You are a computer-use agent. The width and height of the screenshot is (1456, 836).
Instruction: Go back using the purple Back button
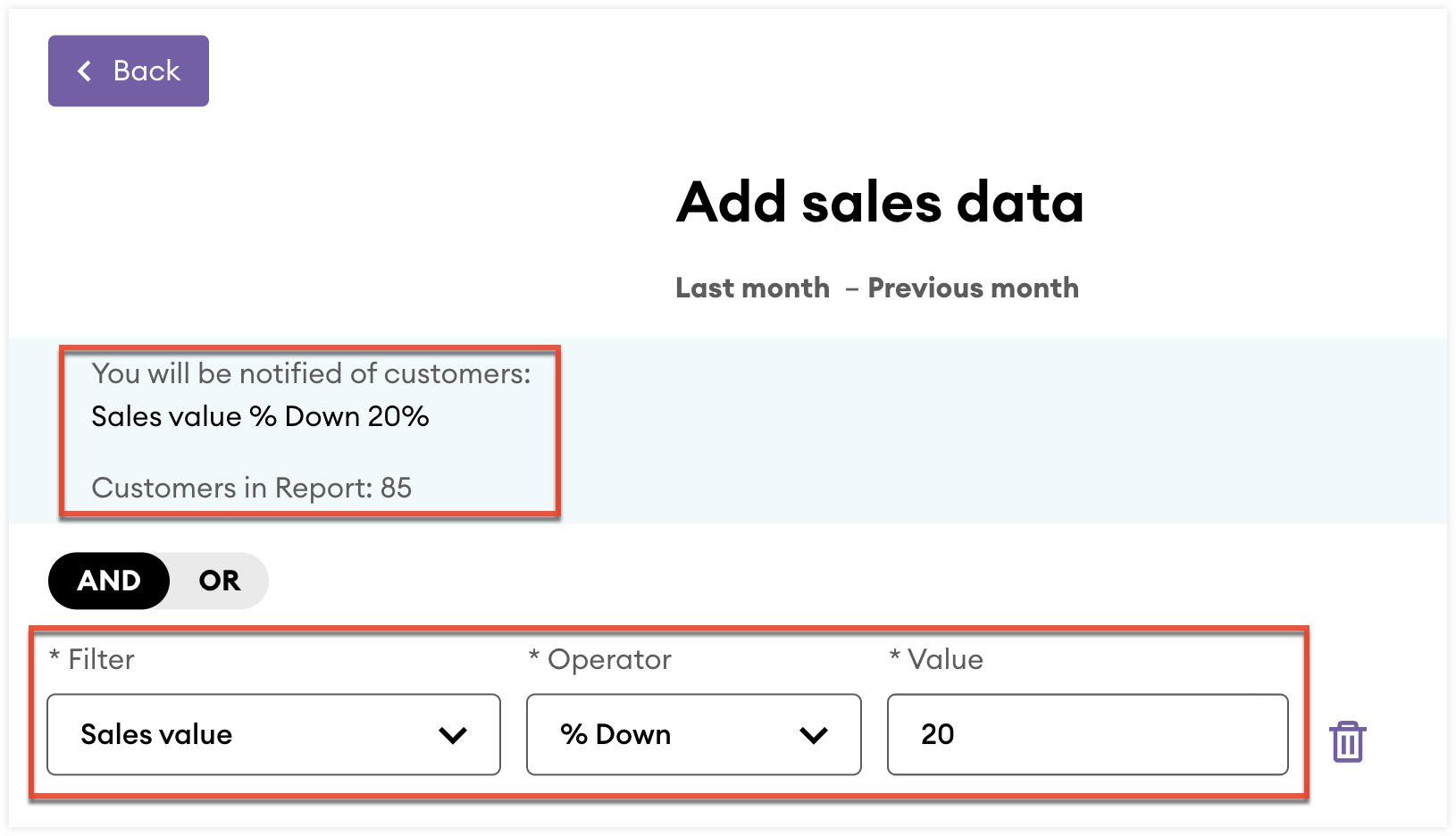129,71
